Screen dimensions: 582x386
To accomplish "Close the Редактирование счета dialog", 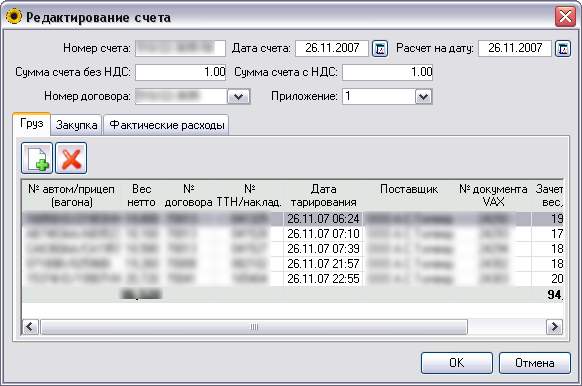I will coord(565,17).
